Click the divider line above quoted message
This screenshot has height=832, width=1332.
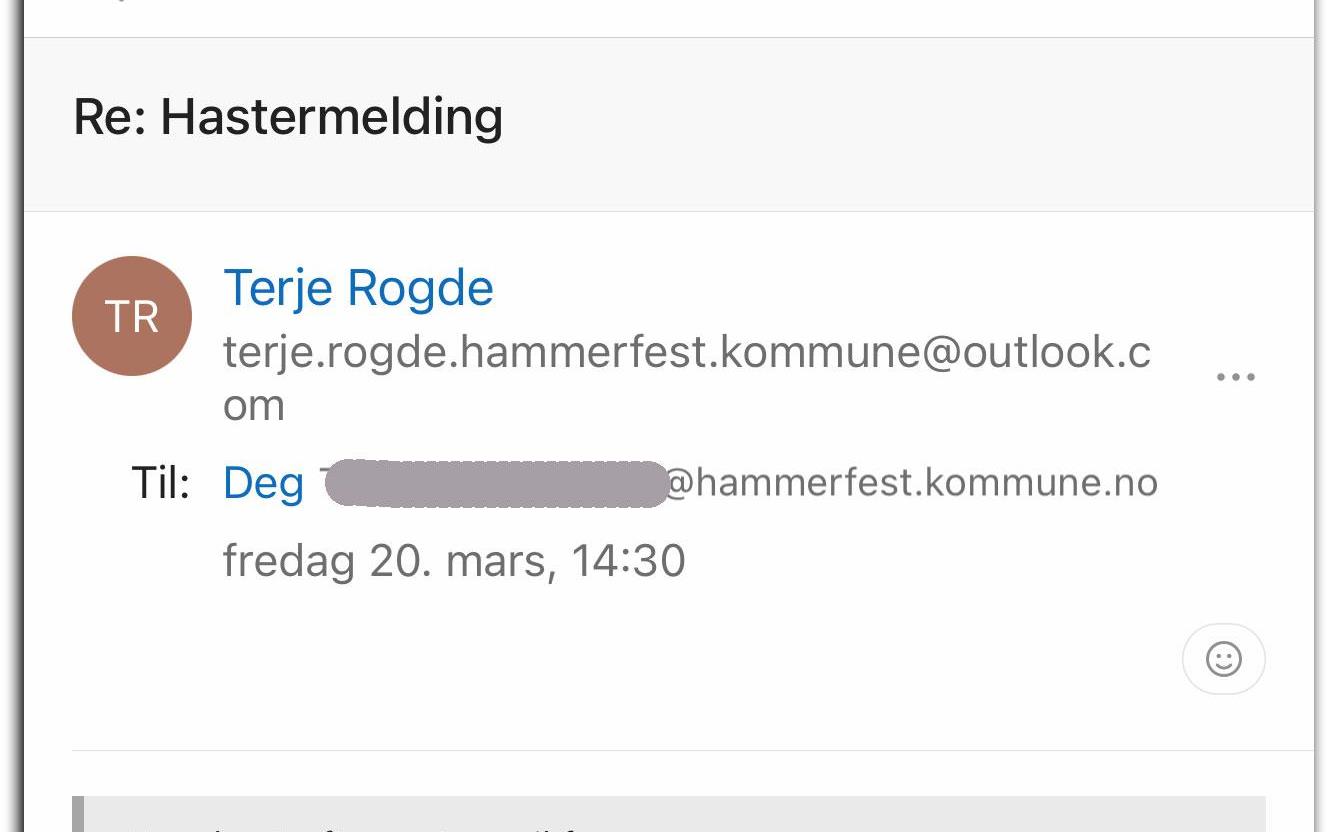(690, 750)
